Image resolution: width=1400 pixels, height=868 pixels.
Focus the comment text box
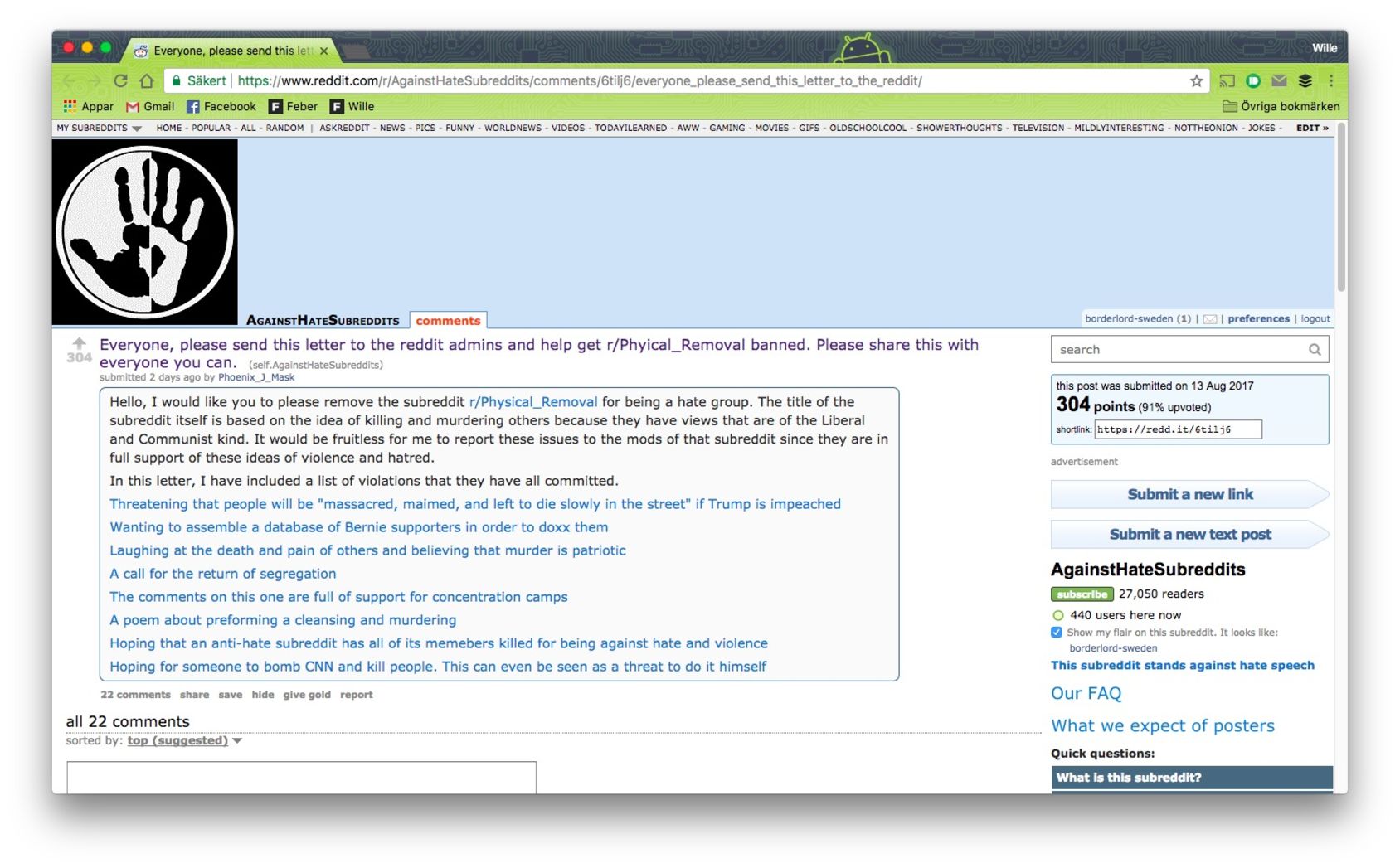click(x=302, y=778)
